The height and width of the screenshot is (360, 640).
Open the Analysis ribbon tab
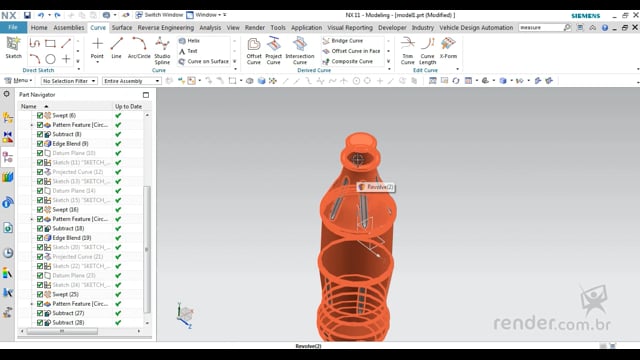(210, 28)
